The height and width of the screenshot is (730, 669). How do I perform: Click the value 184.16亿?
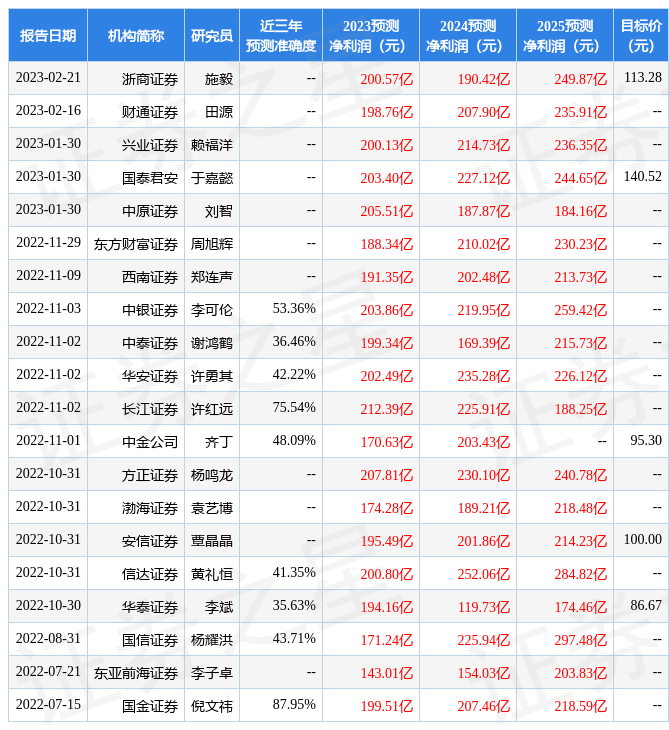tap(581, 211)
